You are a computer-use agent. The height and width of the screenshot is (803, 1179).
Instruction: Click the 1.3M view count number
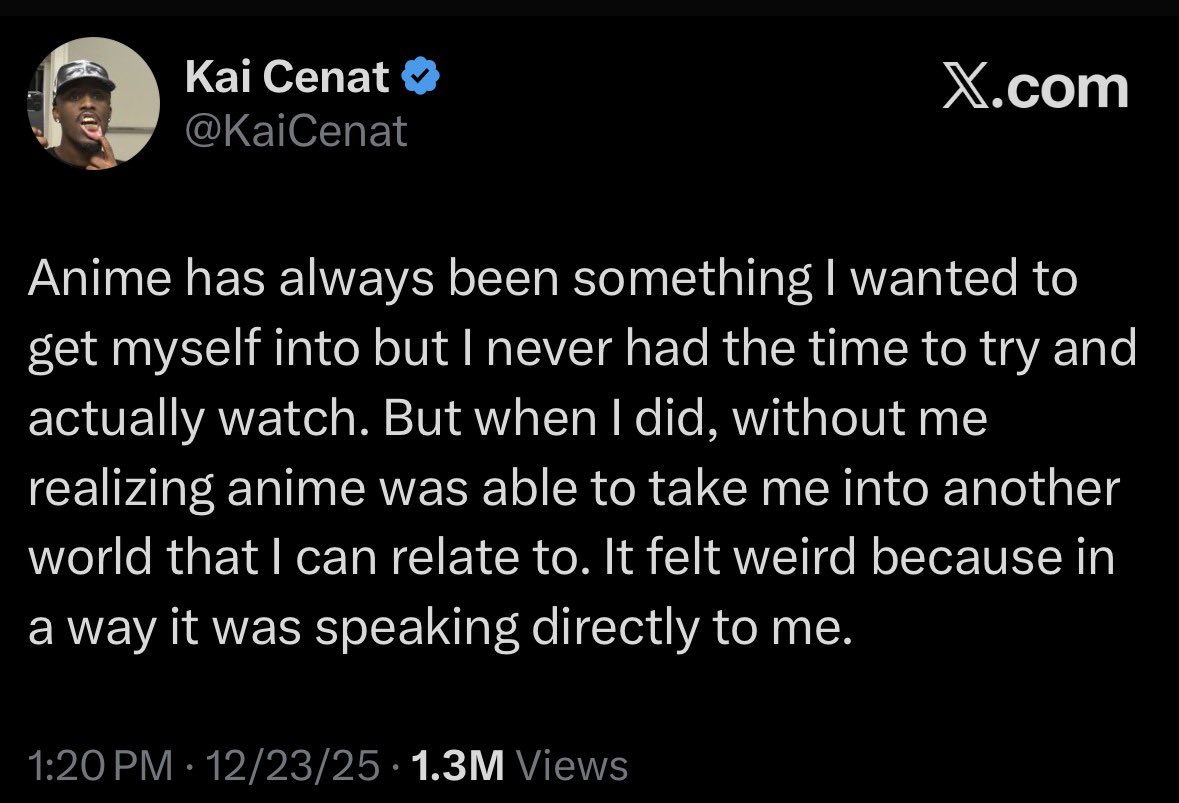[457, 765]
